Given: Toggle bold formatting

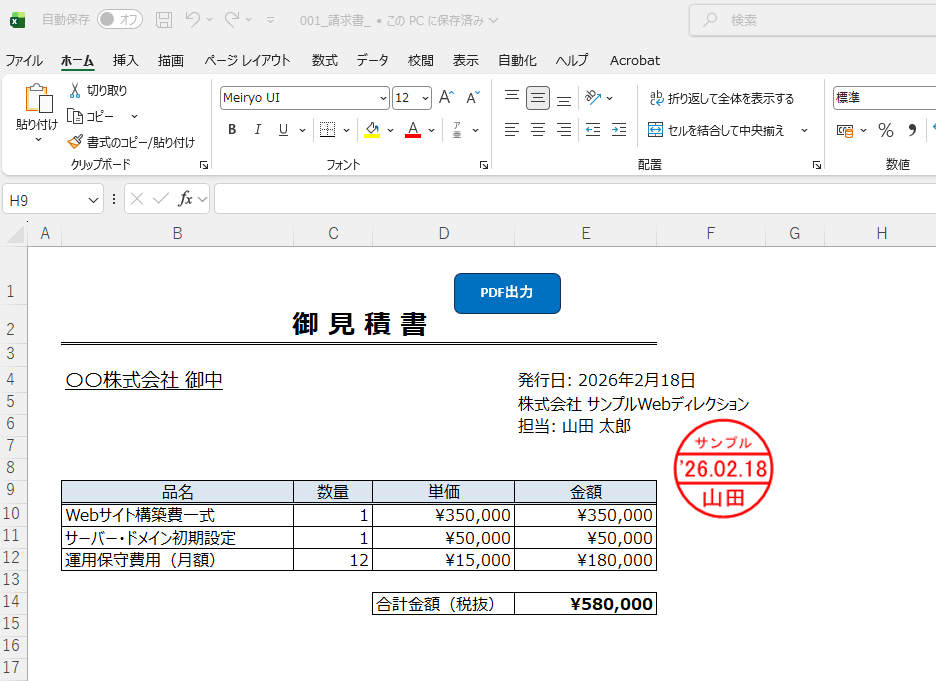Looking at the screenshot, I should click(x=232, y=130).
